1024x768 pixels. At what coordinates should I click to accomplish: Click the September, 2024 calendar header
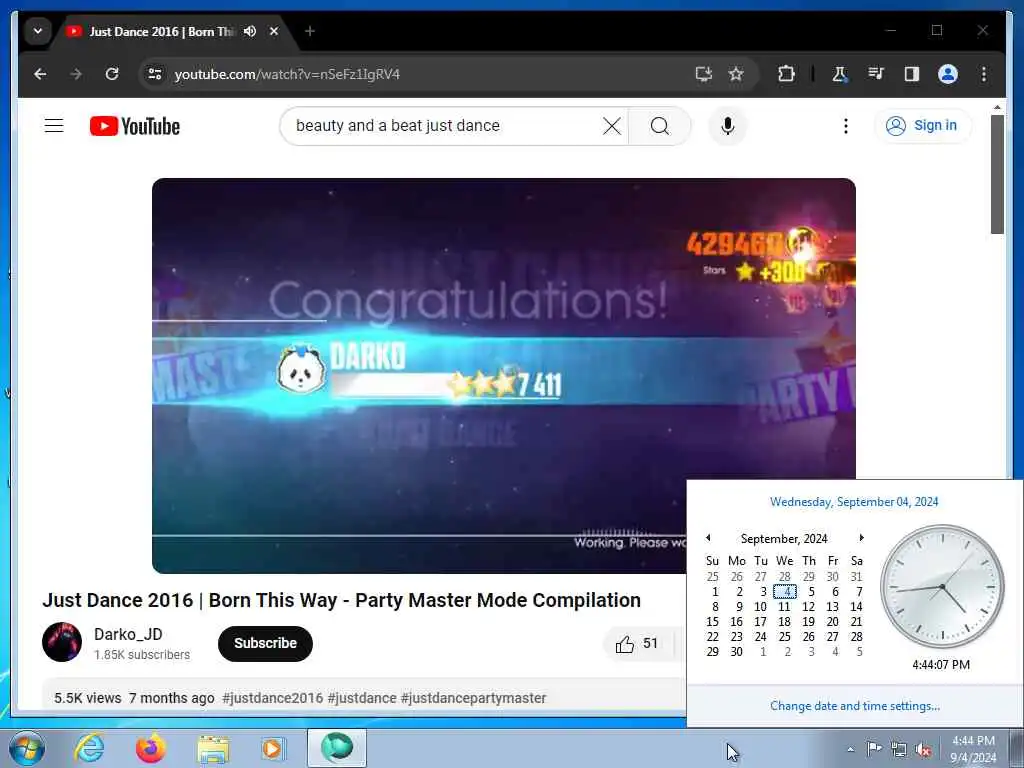(x=784, y=539)
